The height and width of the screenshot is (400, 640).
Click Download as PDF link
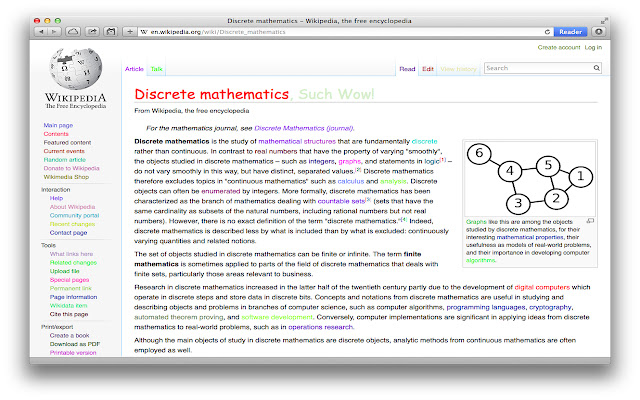[x=75, y=344]
